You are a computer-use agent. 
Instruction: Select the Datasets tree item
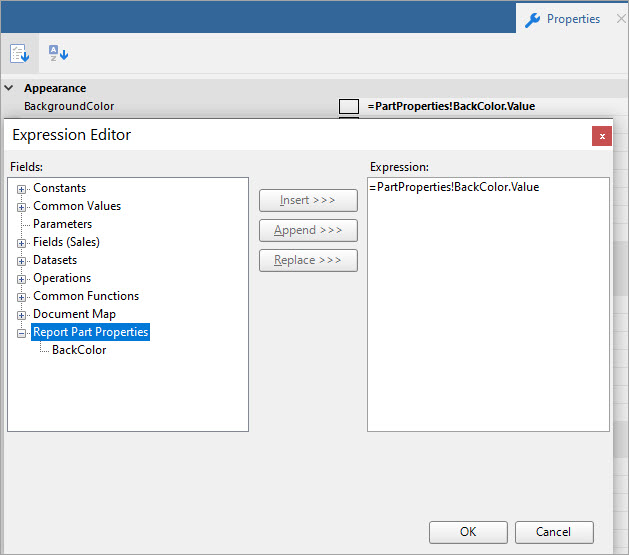pyautogui.click(x=55, y=260)
